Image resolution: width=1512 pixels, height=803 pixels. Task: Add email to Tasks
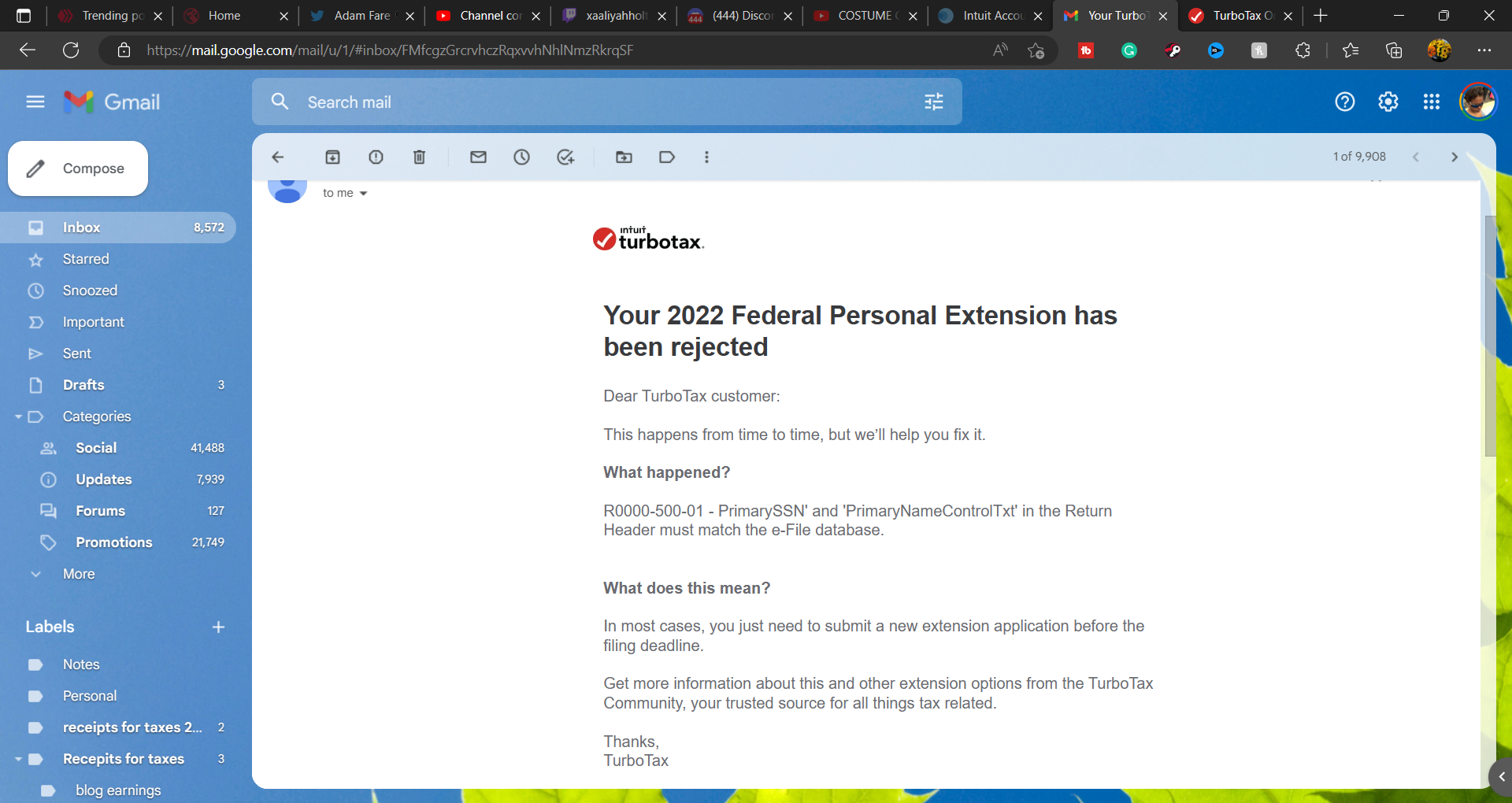[x=565, y=157]
